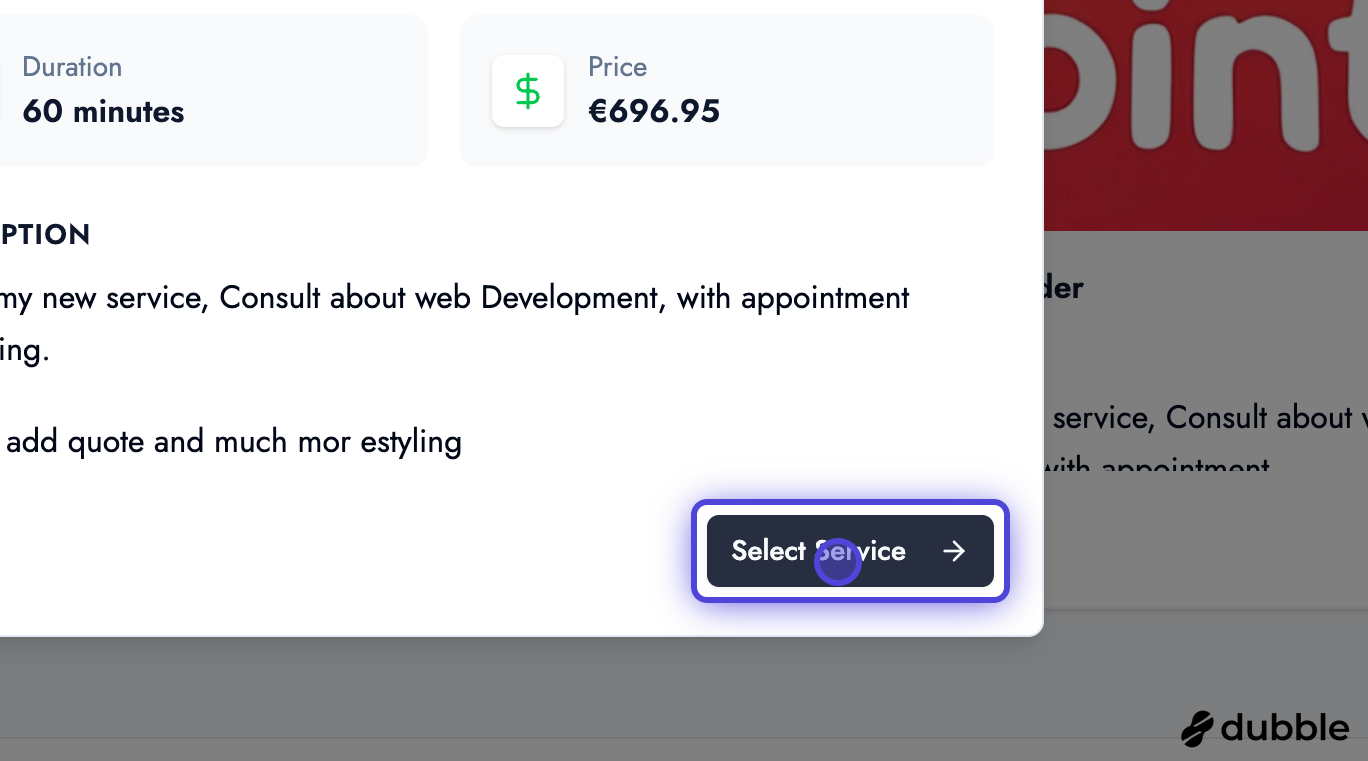Click the 60 minutes duration value
1368x761 pixels.
point(103,112)
